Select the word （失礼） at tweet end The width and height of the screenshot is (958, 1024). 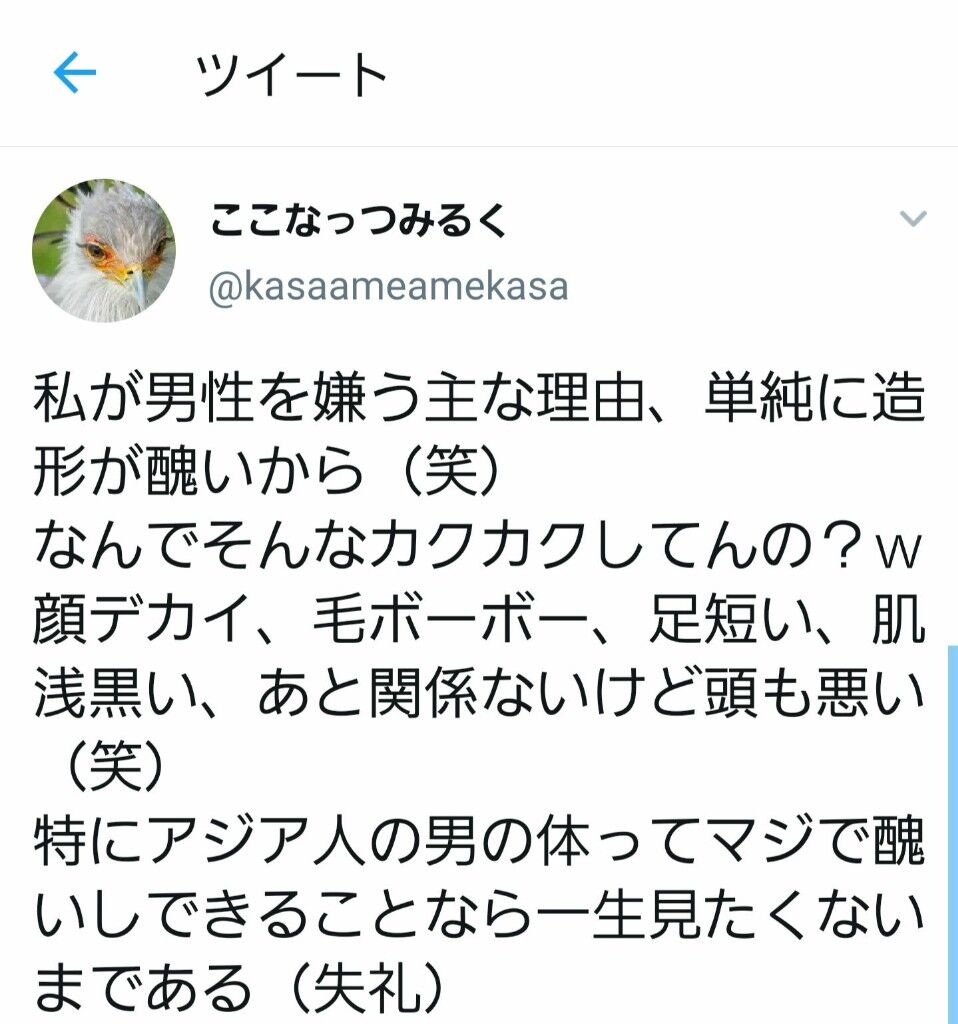[366, 987]
